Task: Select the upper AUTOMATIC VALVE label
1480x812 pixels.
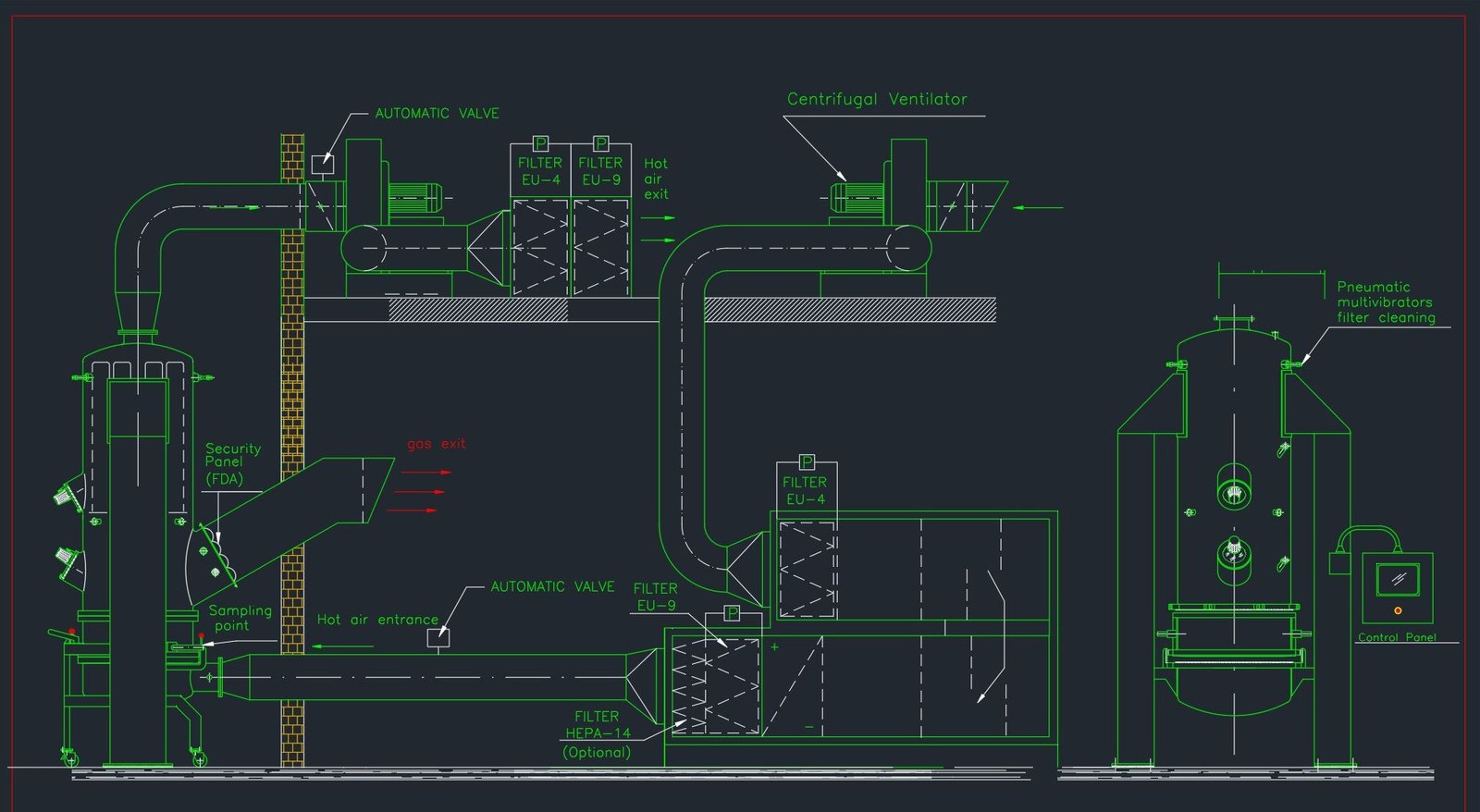Action: (x=437, y=114)
